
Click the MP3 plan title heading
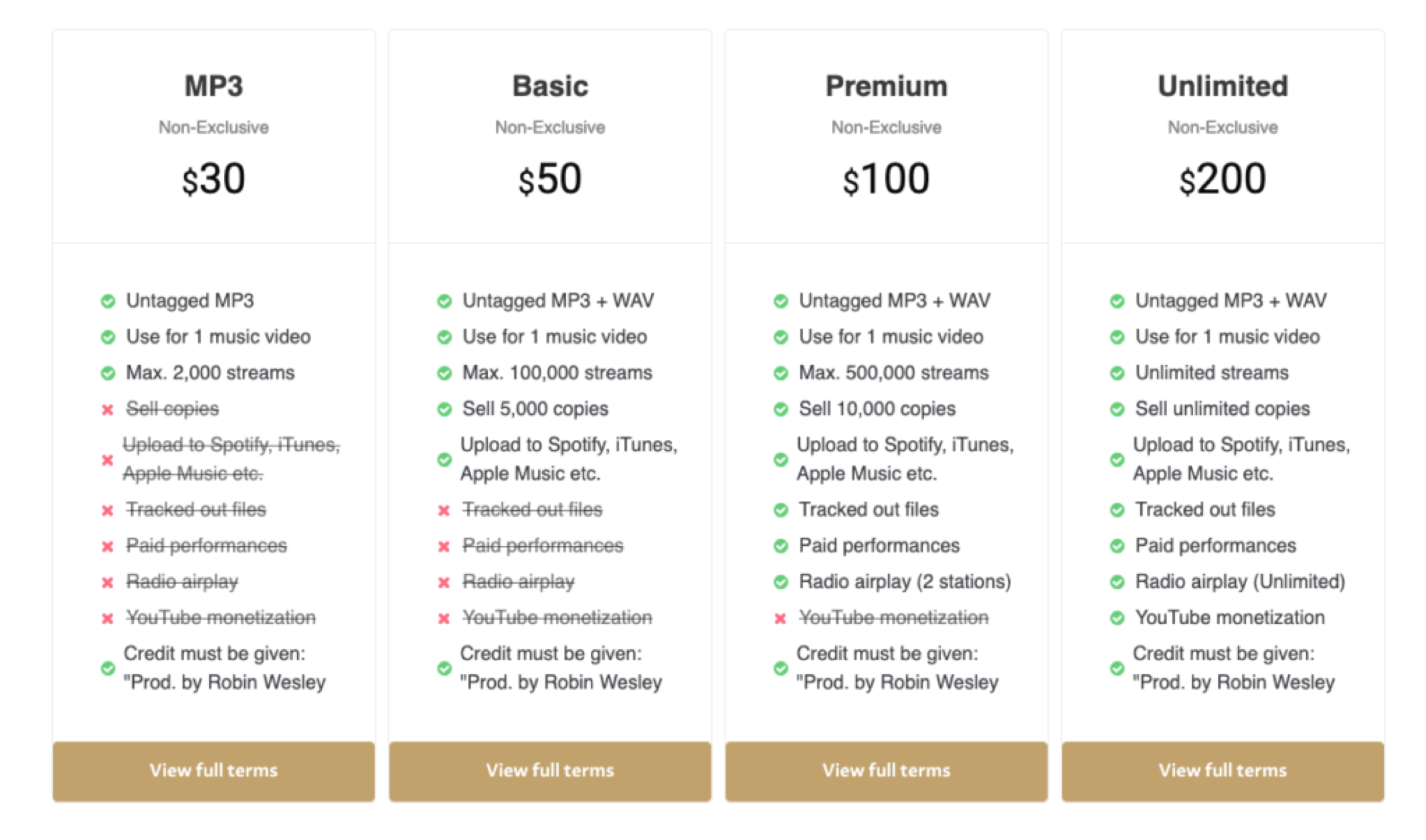click(x=213, y=86)
